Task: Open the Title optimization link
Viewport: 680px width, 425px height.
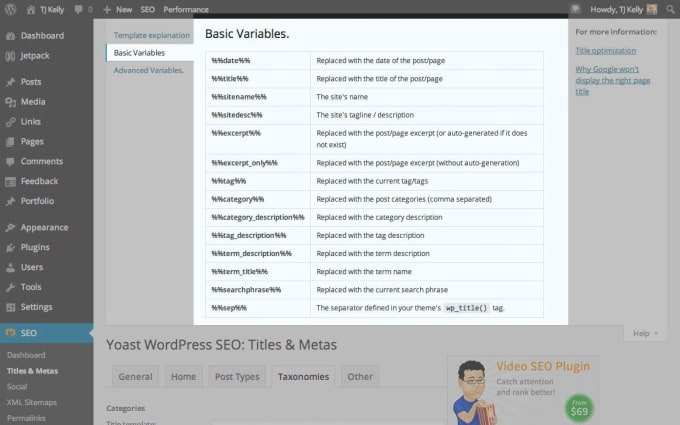Action: coord(605,51)
